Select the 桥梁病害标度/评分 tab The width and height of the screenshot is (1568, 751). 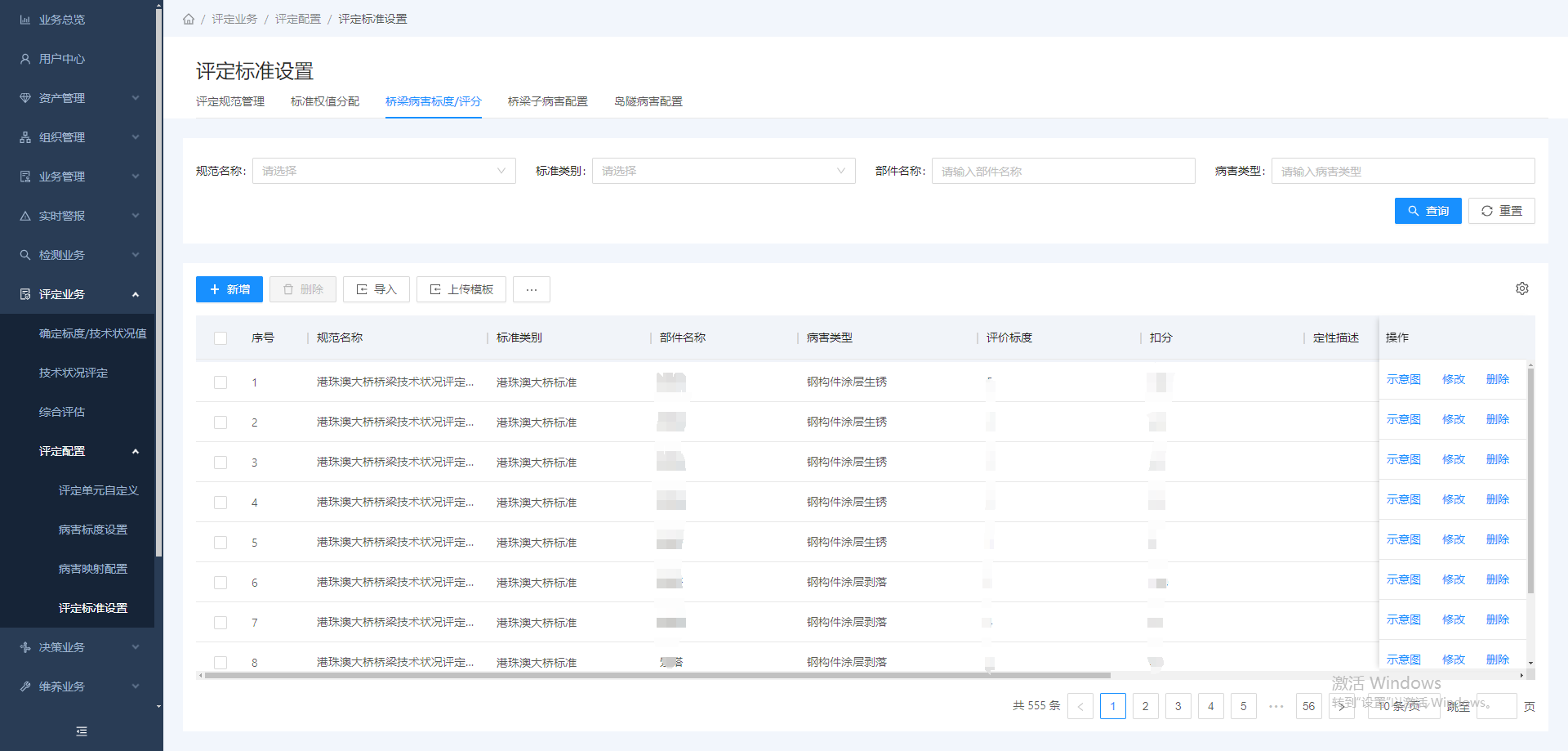[433, 101]
